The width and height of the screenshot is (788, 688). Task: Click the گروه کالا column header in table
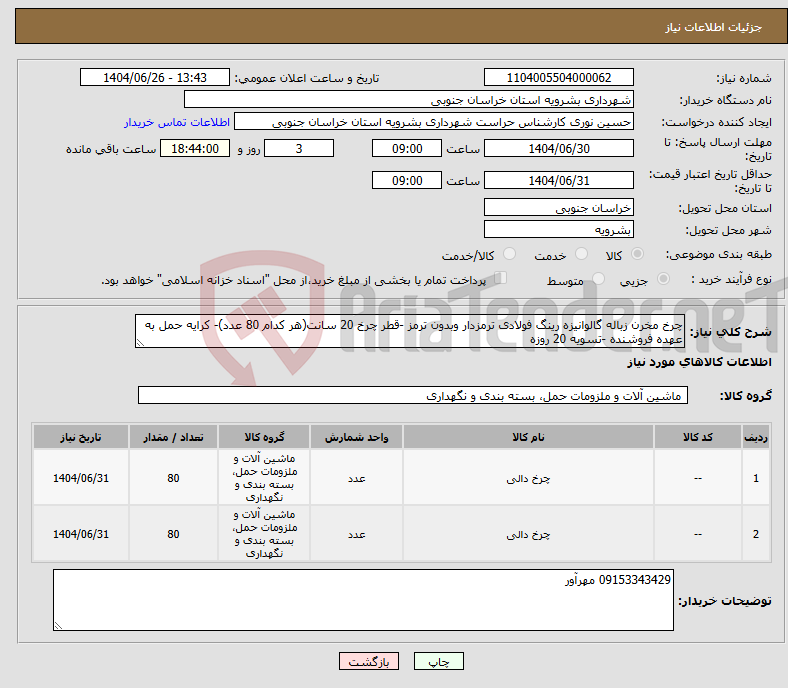pos(264,437)
